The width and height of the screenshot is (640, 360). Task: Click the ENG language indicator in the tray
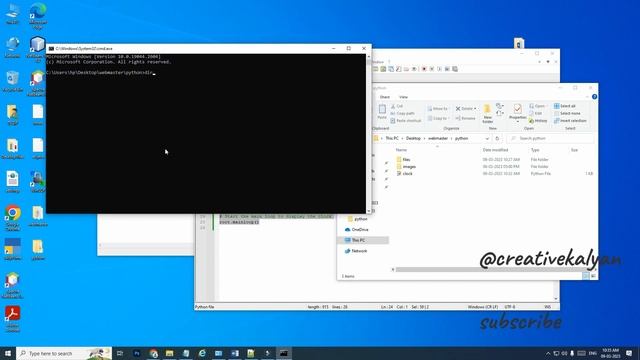593,353
